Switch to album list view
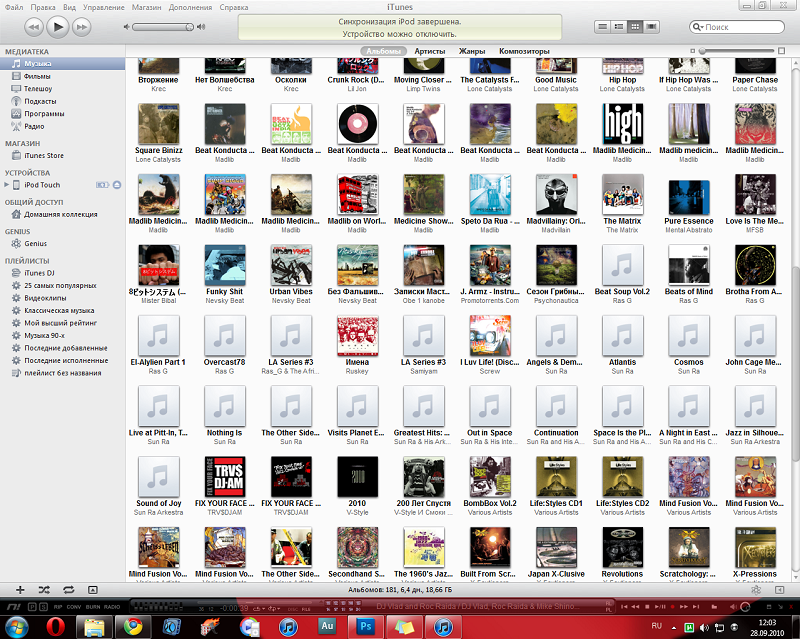 pos(619,27)
